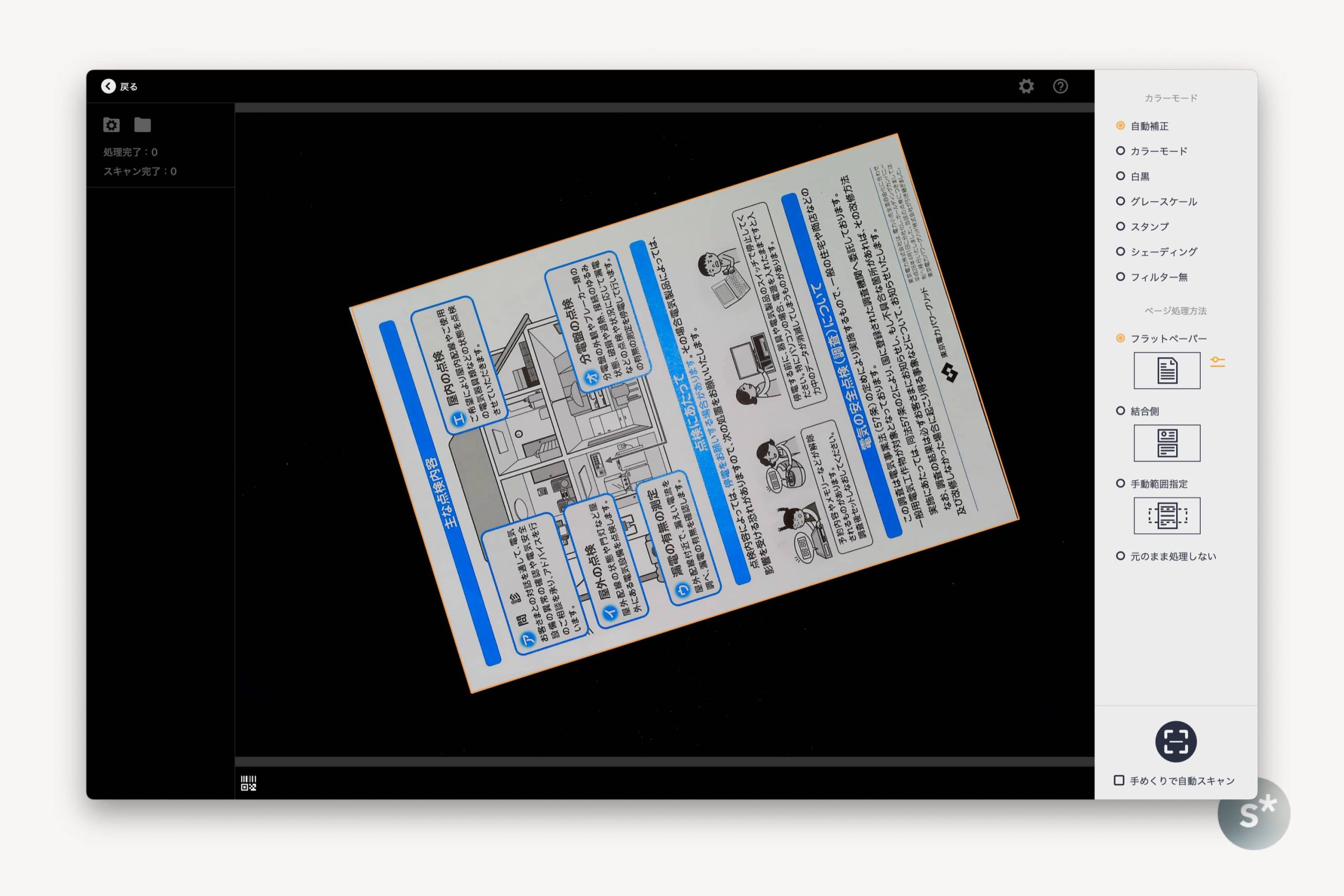Click the floating S* assistant badge
Screen dimensions: 1344x896
click(1254, 813)
